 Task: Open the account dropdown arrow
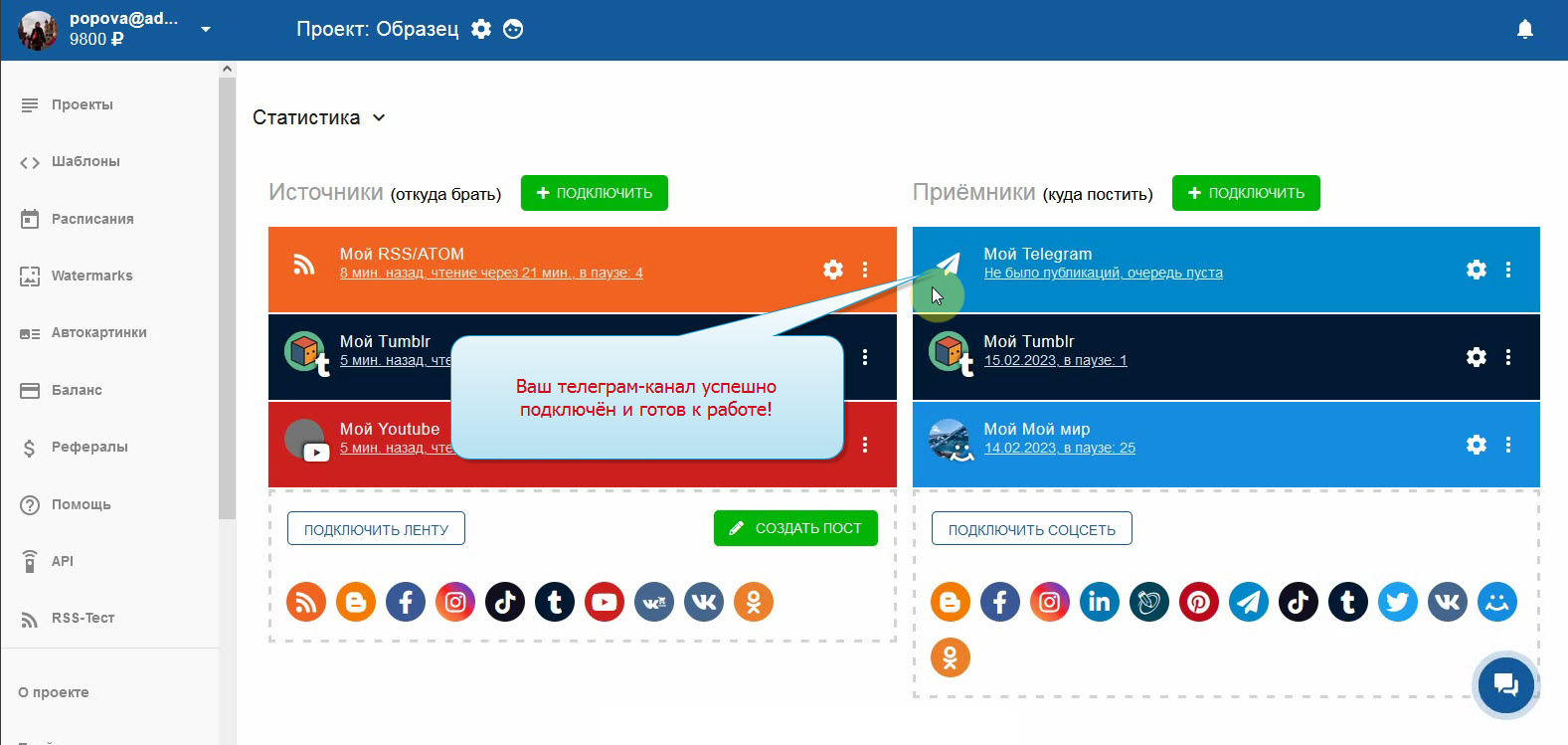pyautogui.click(x=206, y=30)
